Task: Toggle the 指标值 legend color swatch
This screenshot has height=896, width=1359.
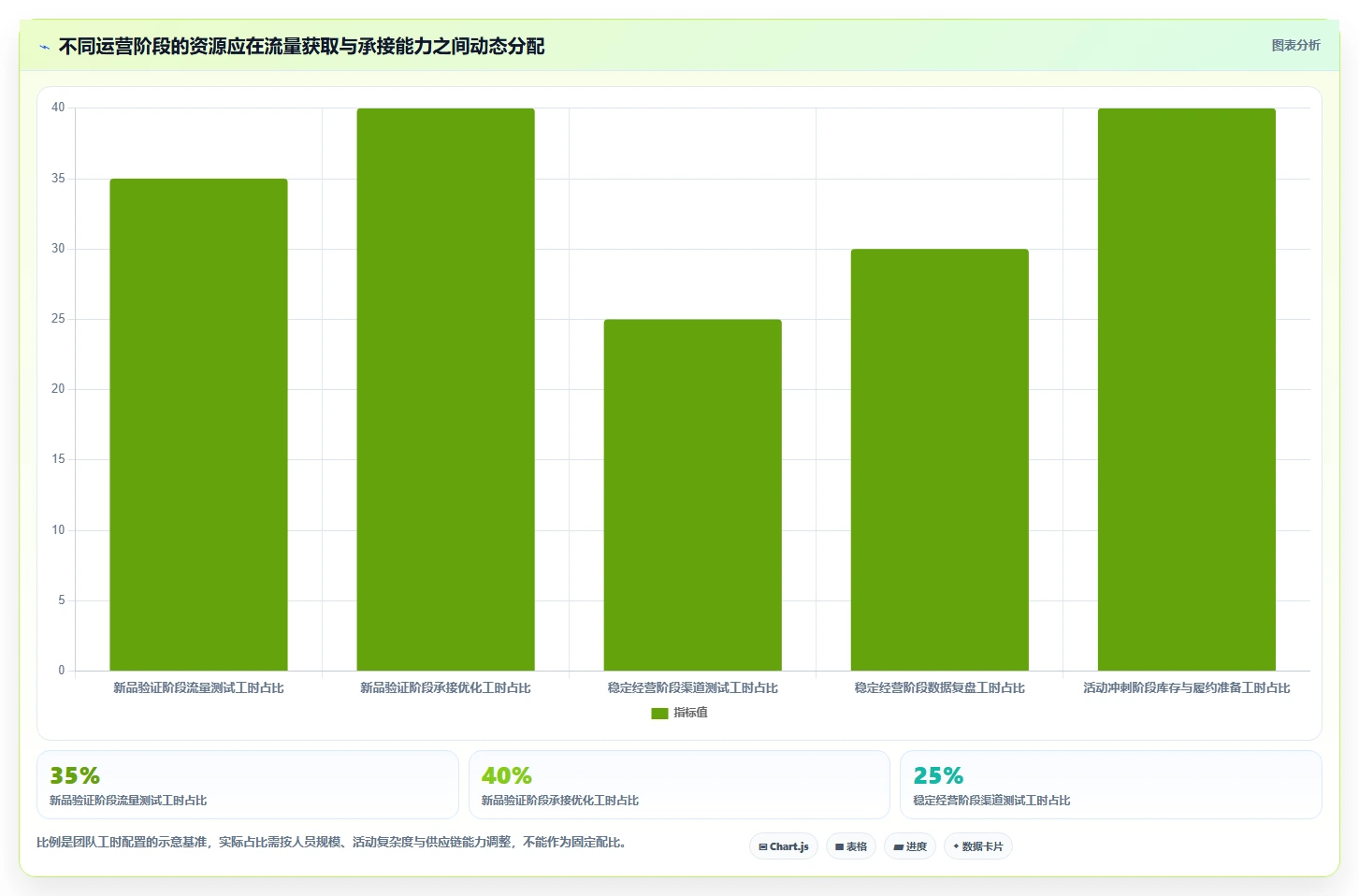Action: click(659, 714)
